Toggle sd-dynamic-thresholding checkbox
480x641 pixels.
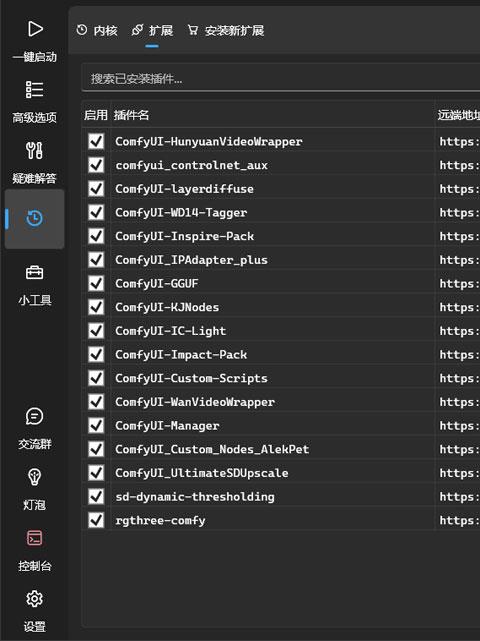(x=96, y=497)
